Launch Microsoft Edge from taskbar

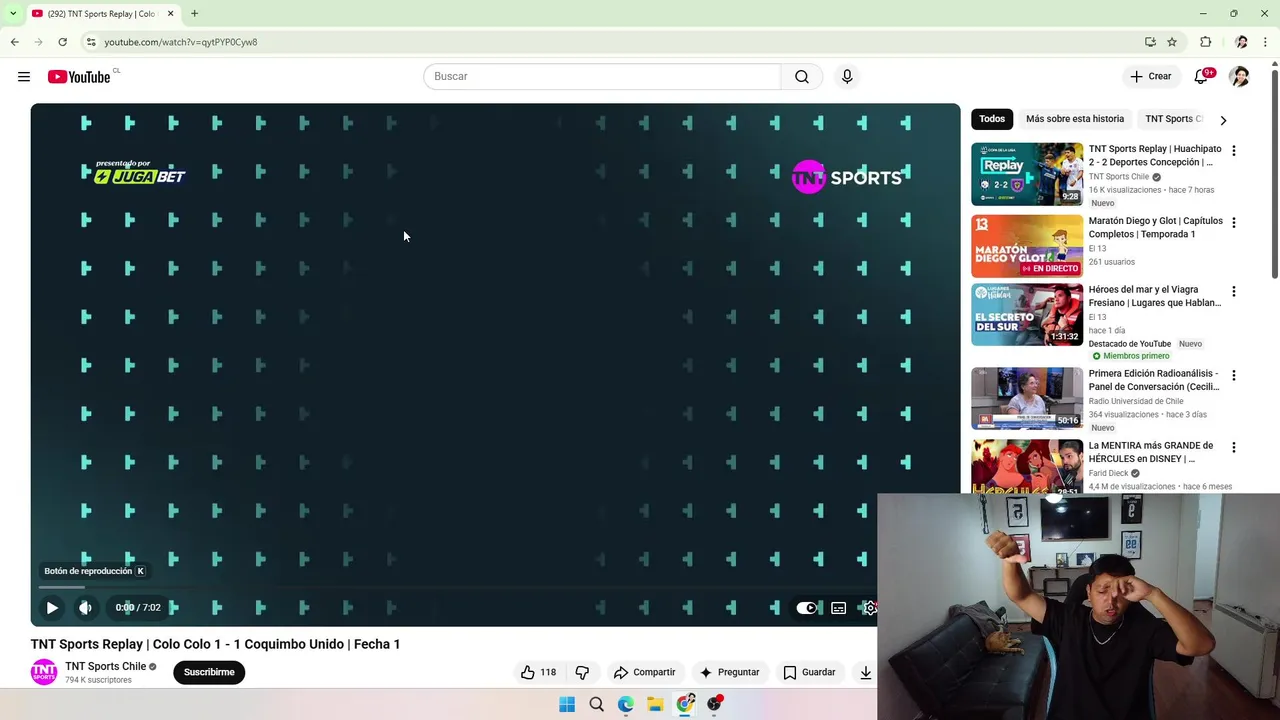(x=626, y=704)
